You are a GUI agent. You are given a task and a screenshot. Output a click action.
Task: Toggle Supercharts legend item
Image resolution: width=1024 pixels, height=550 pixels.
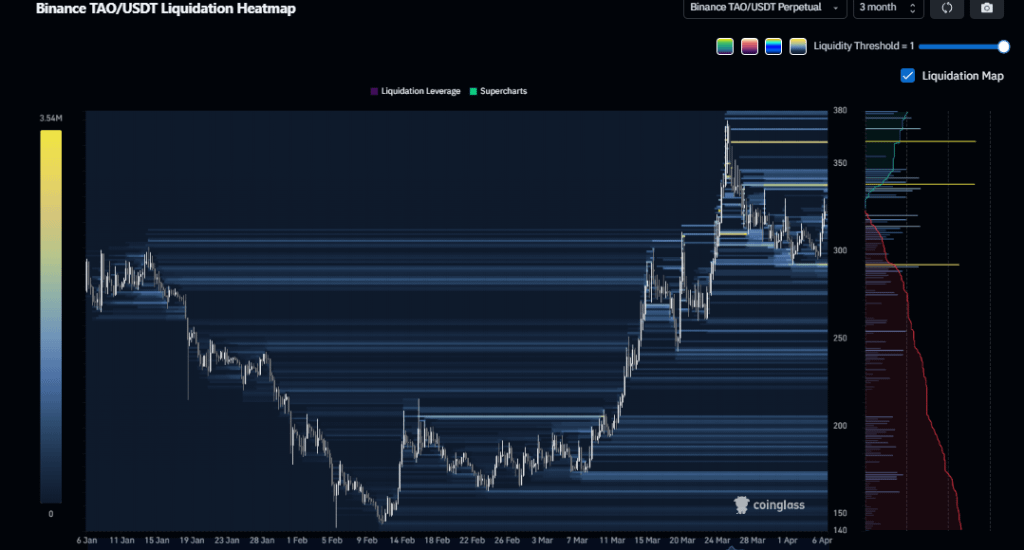[x=498, y=91]
